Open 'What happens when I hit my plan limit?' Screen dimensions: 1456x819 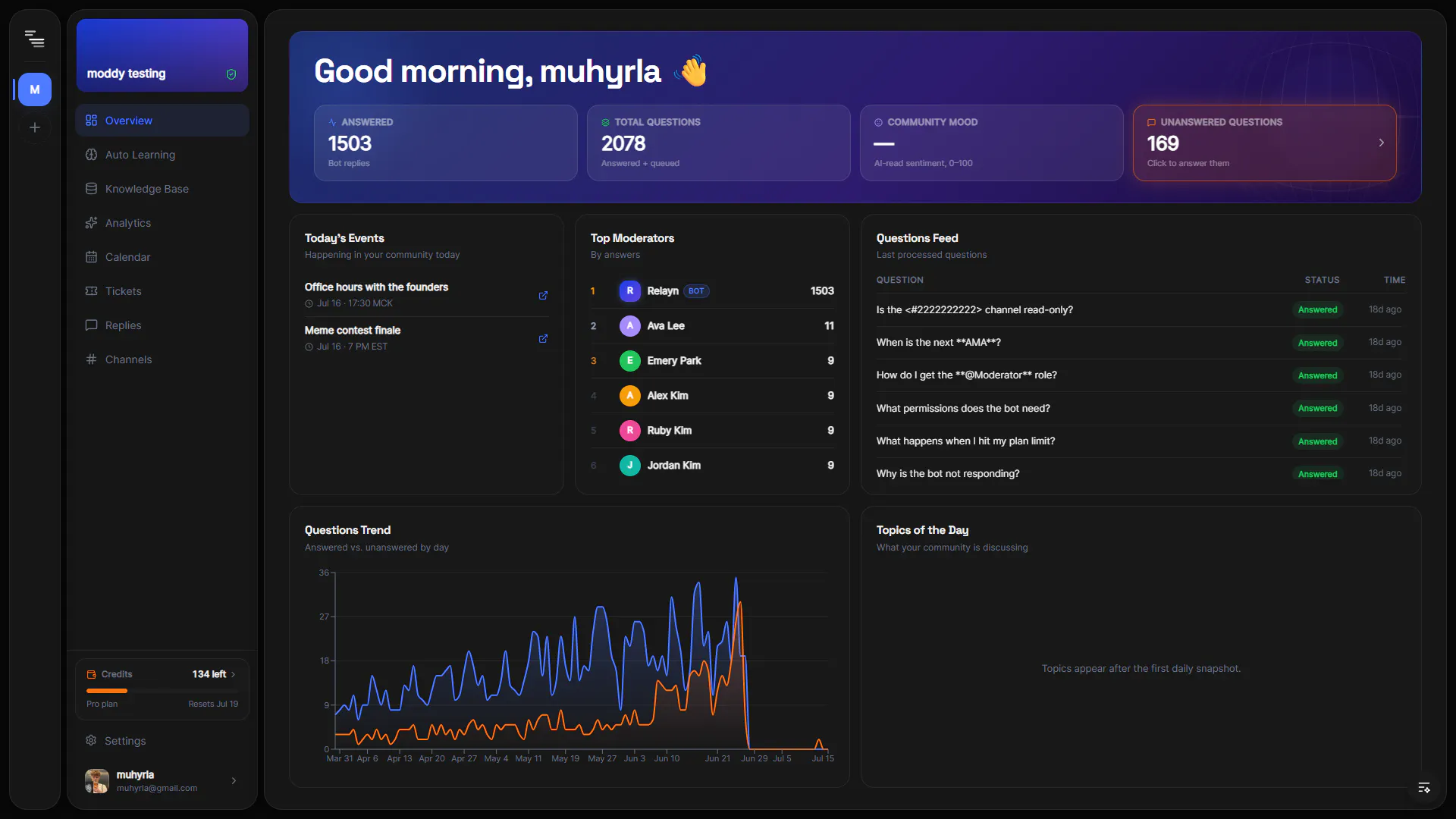point(965,441)
